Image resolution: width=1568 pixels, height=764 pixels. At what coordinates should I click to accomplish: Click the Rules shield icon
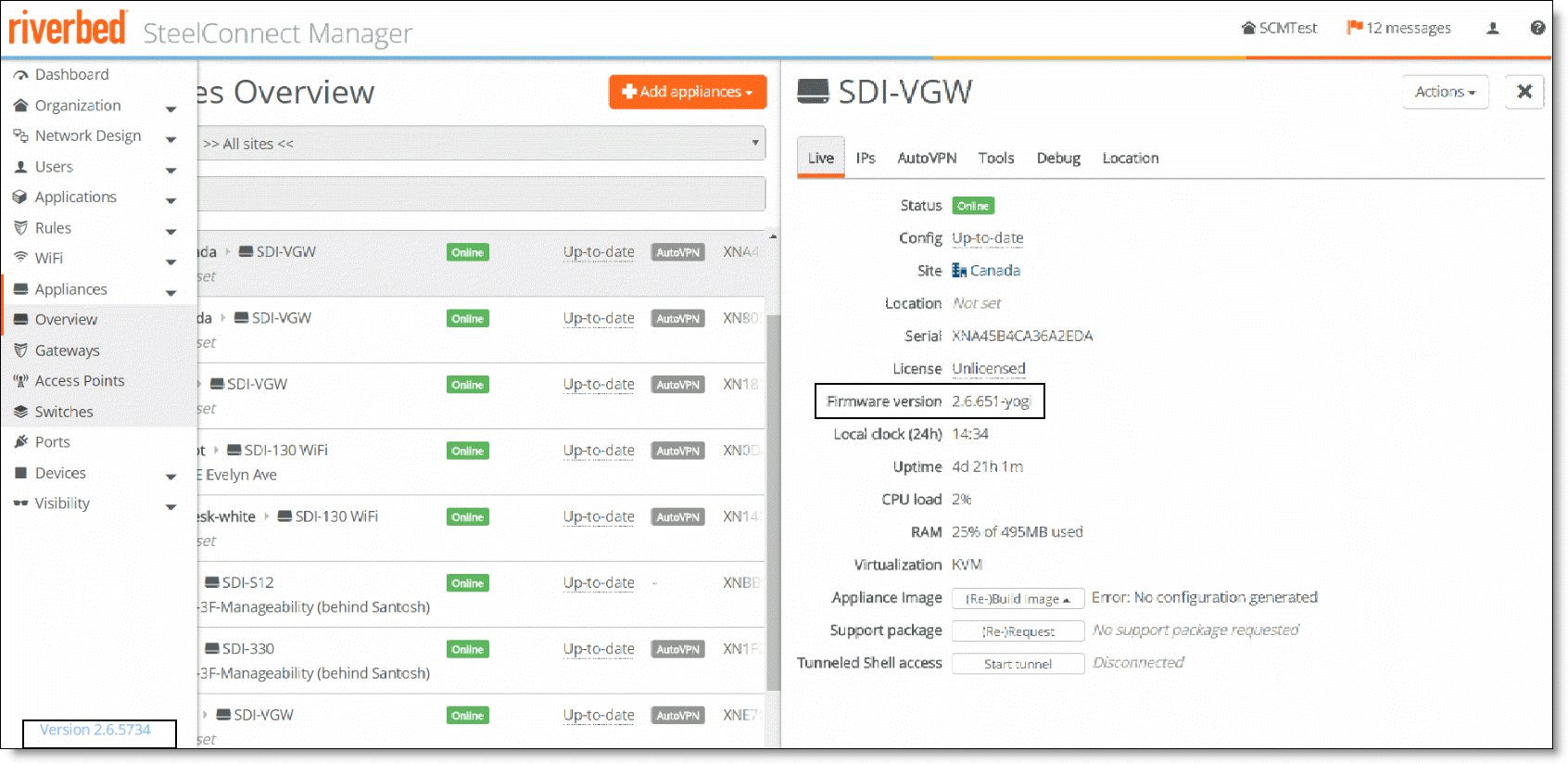[20, 228]
